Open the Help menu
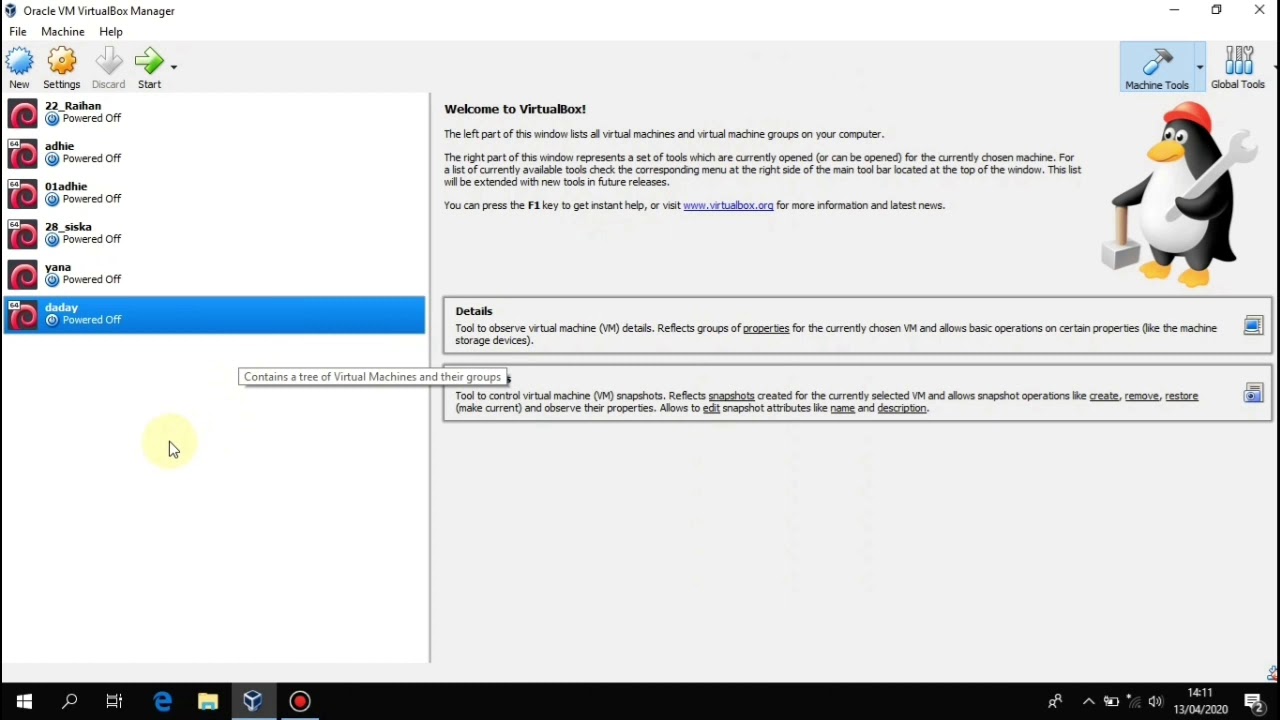 pyautogui.click(x=111, y=32)
